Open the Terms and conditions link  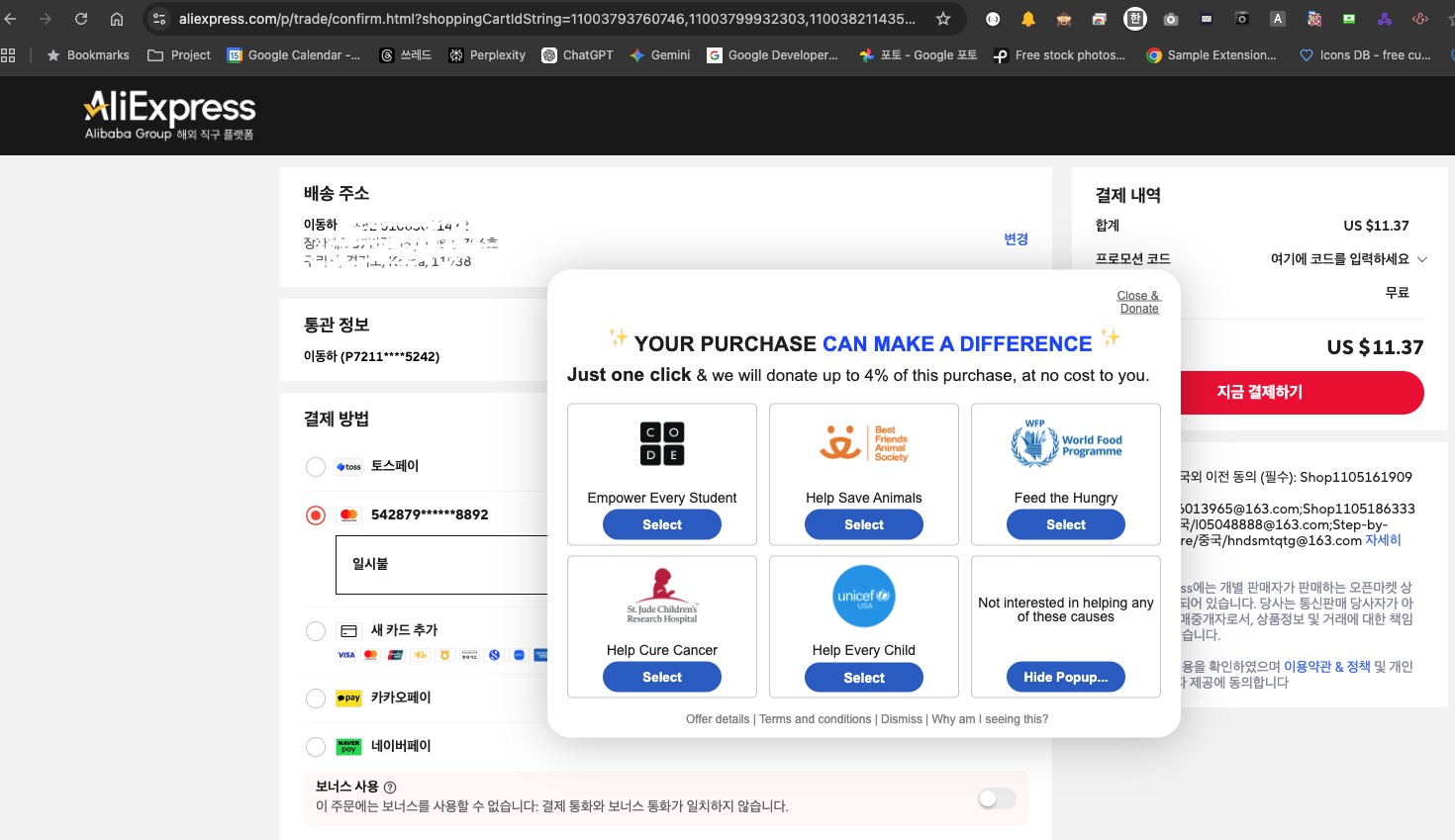click(816, 719)
